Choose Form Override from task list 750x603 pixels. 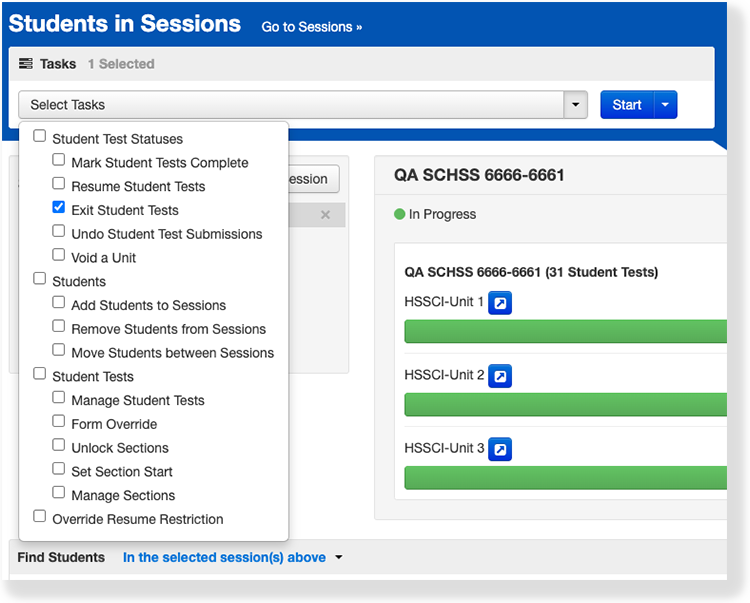59,423
